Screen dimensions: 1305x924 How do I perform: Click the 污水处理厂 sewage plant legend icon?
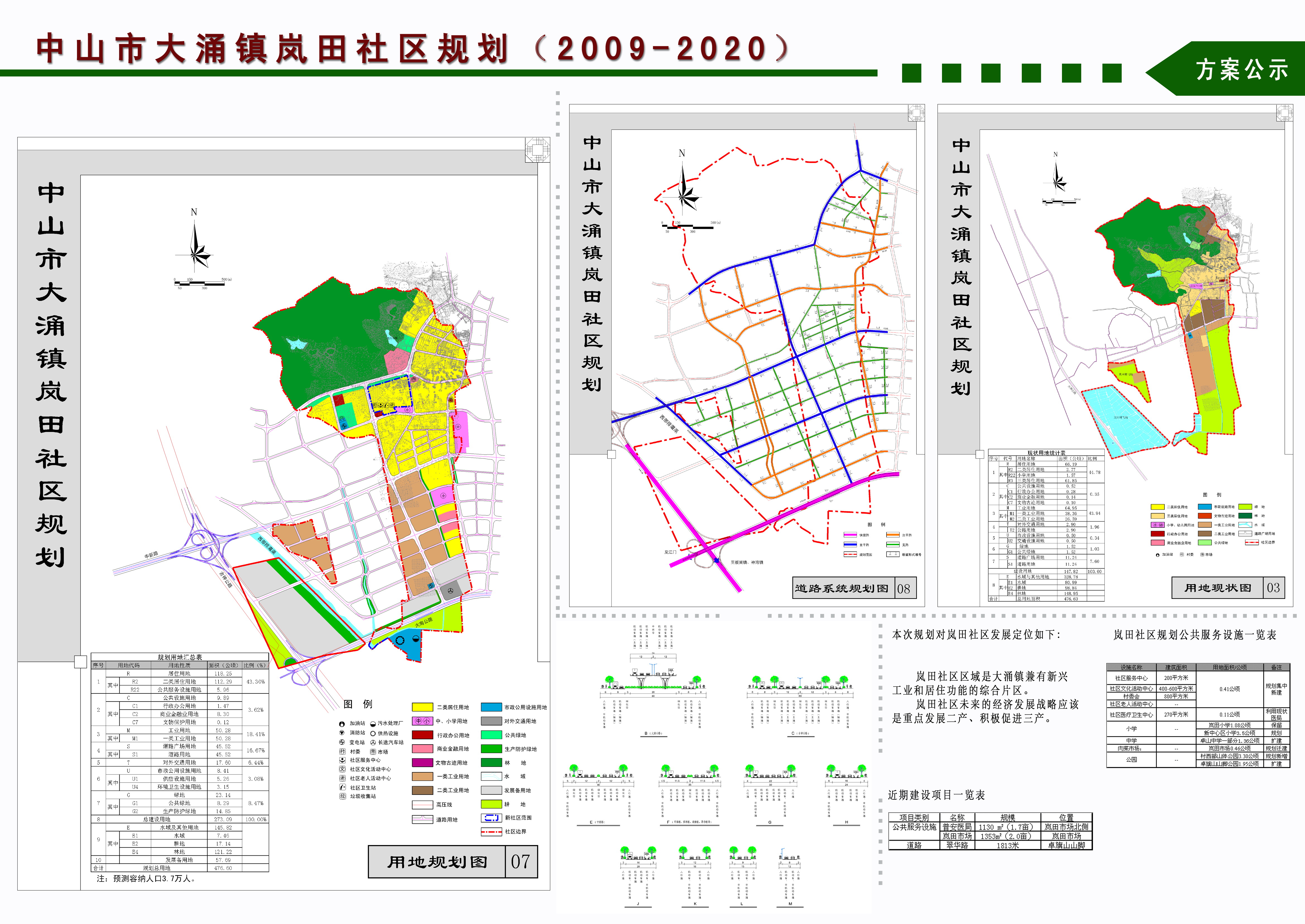click(x=372, y=724)
